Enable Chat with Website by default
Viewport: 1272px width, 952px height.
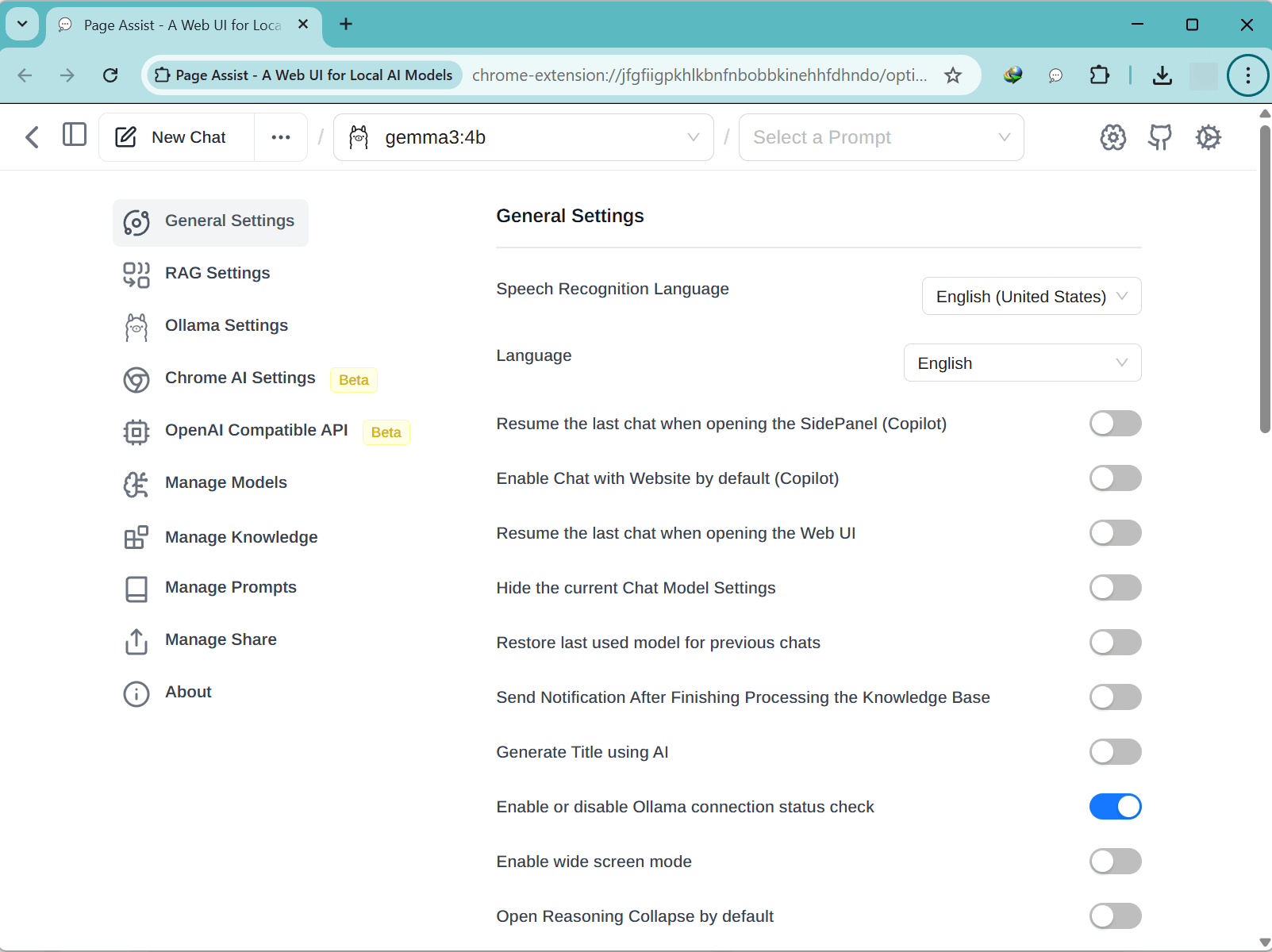pyautogui.click(x=1115, y=478)
